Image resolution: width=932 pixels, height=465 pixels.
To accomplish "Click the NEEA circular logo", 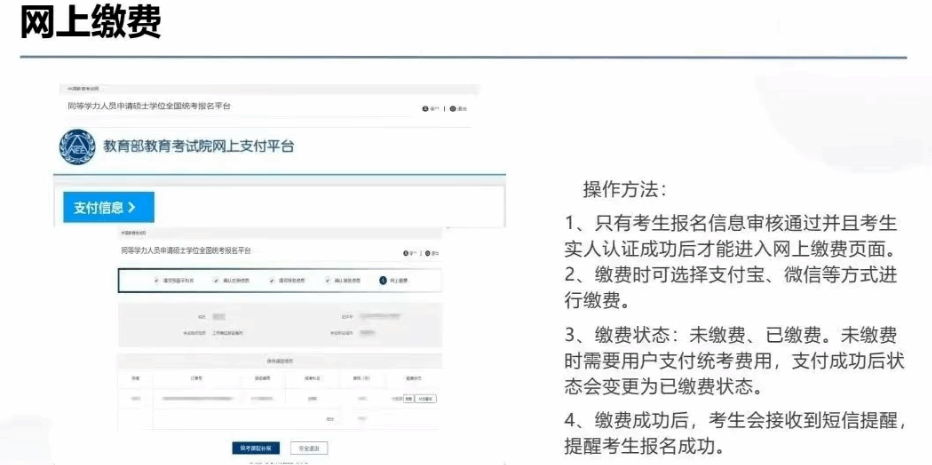I will click(x=78, y=147).
